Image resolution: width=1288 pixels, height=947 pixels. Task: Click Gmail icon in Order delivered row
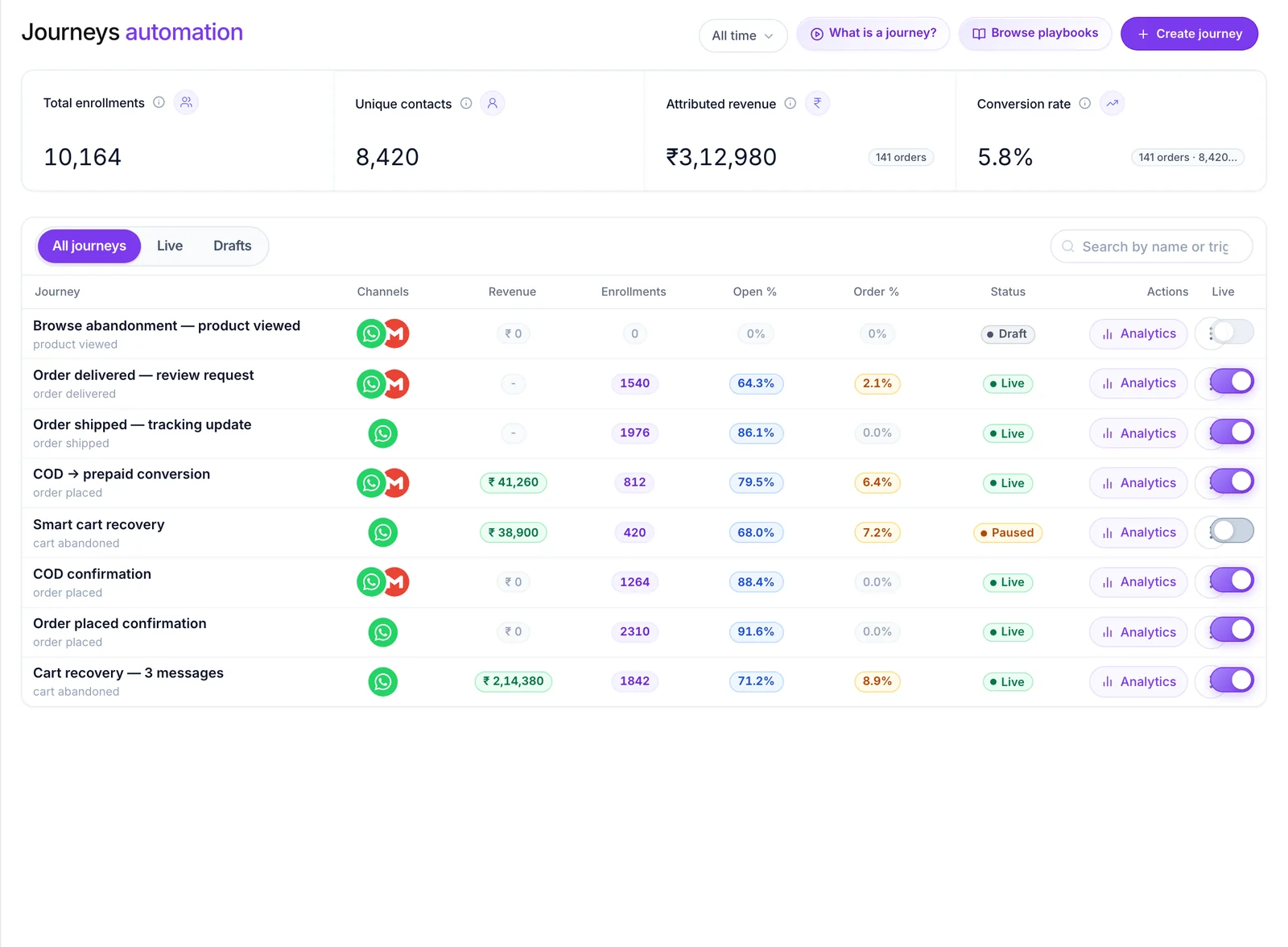[397, 383]
